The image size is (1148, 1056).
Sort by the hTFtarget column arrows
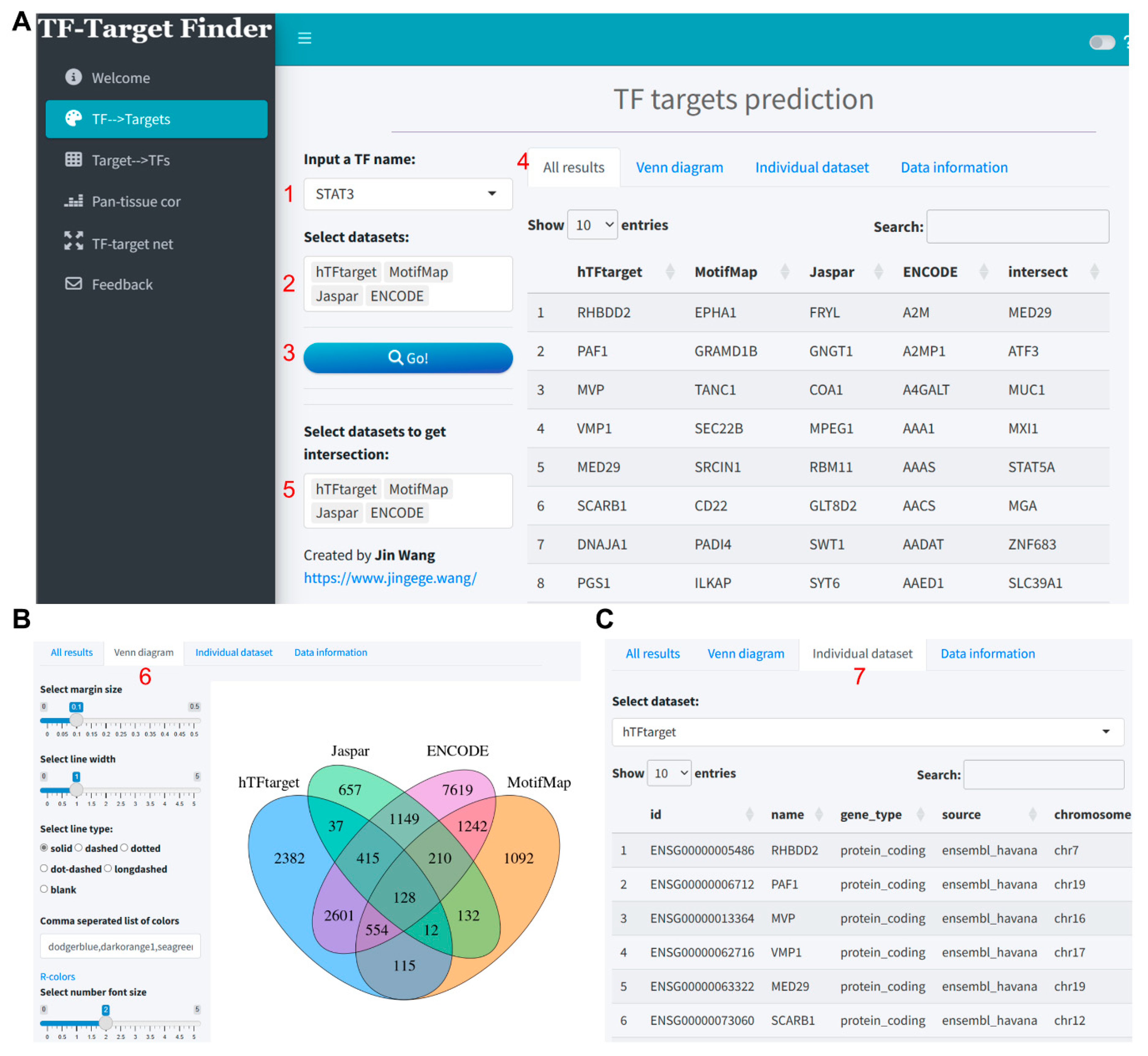coord(670,271)
